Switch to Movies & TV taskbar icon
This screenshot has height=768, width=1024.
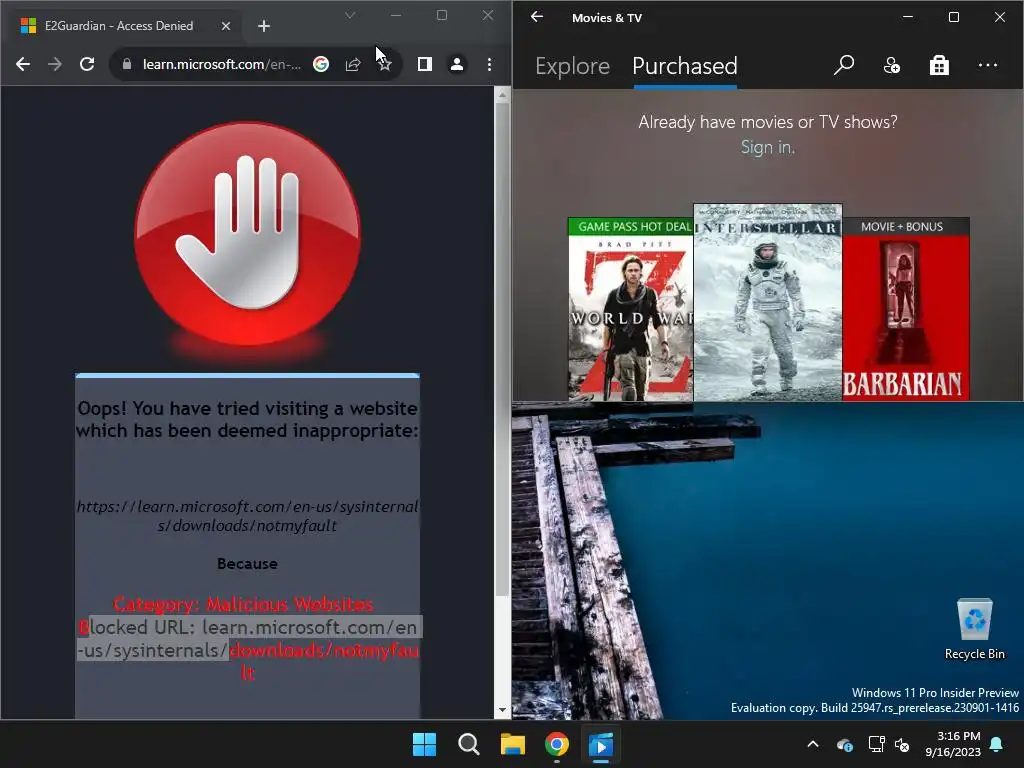601,744
